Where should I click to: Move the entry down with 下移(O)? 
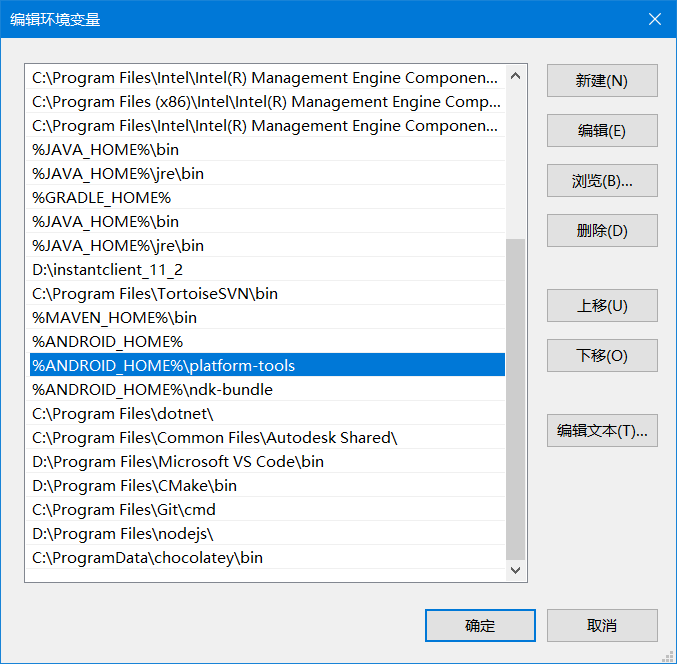(x=602, y=355)
